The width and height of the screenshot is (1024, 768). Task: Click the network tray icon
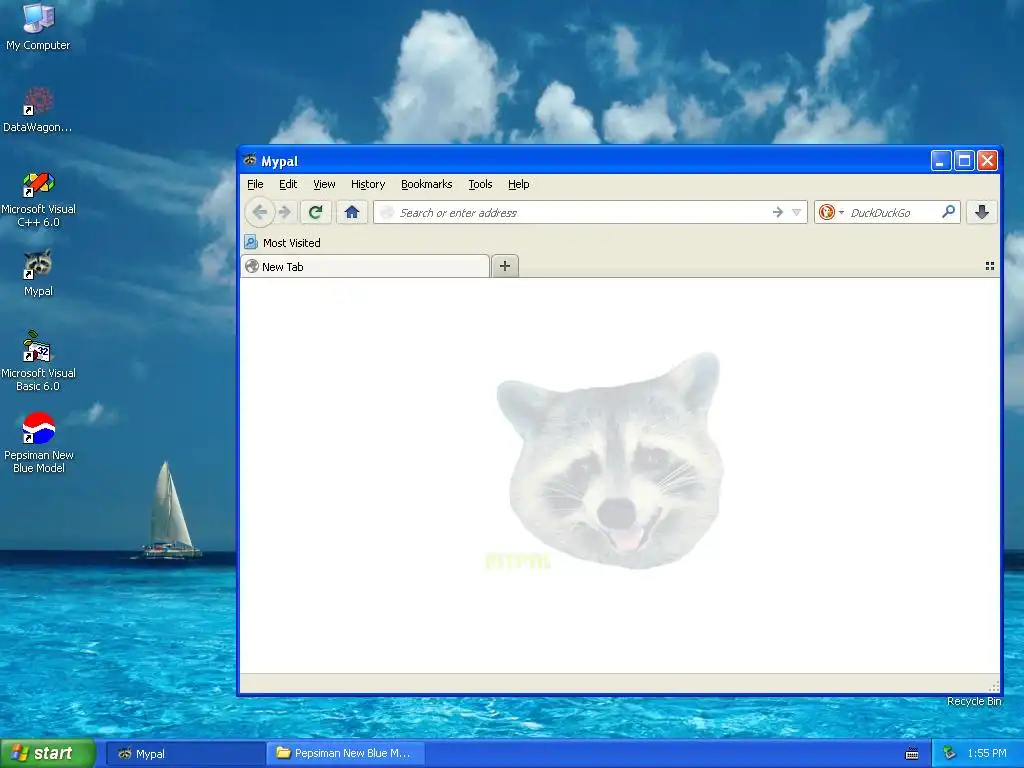tap(949, 754)
